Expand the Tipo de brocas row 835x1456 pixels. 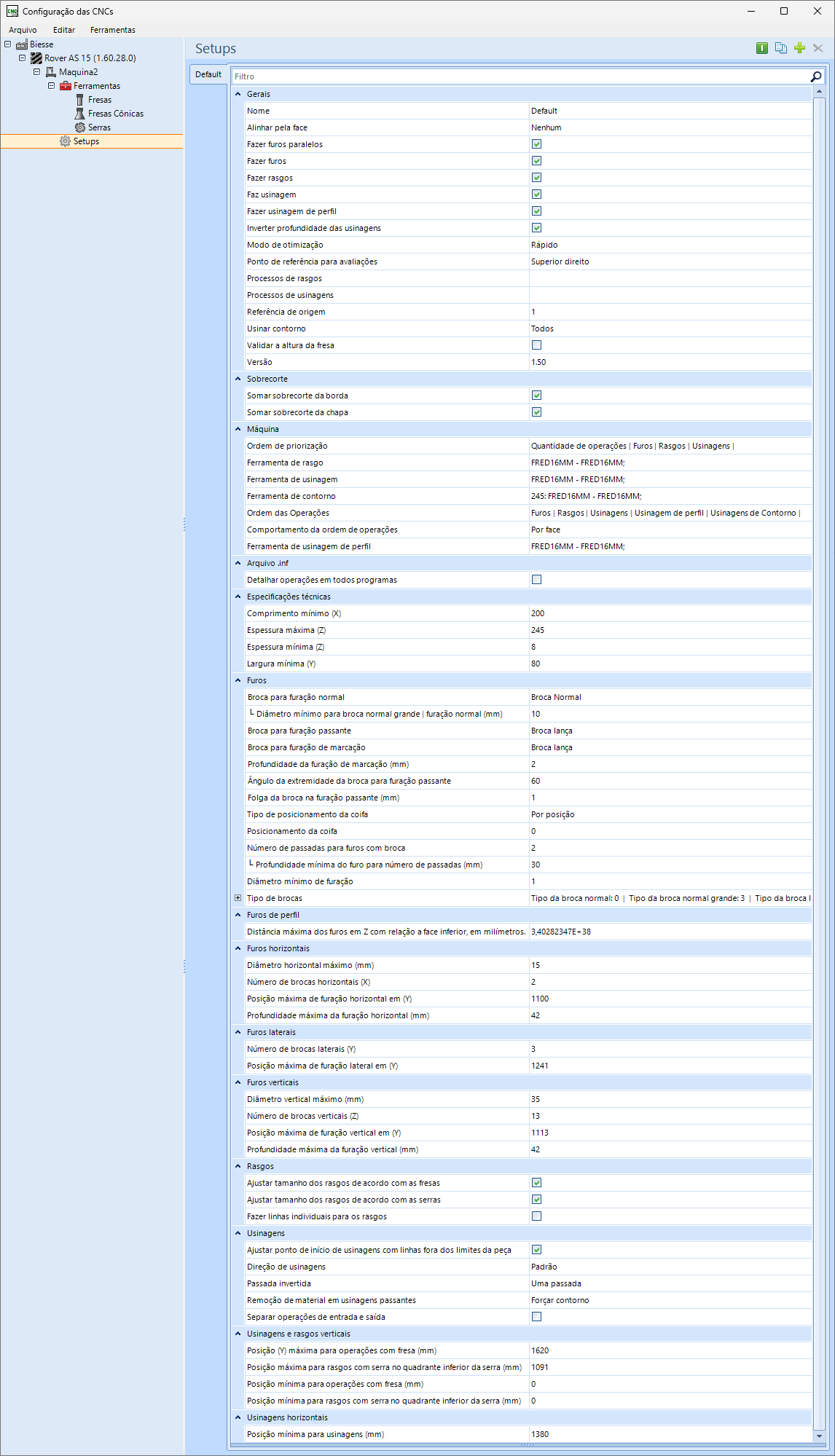pyautogui.click(x=238, y=898)
